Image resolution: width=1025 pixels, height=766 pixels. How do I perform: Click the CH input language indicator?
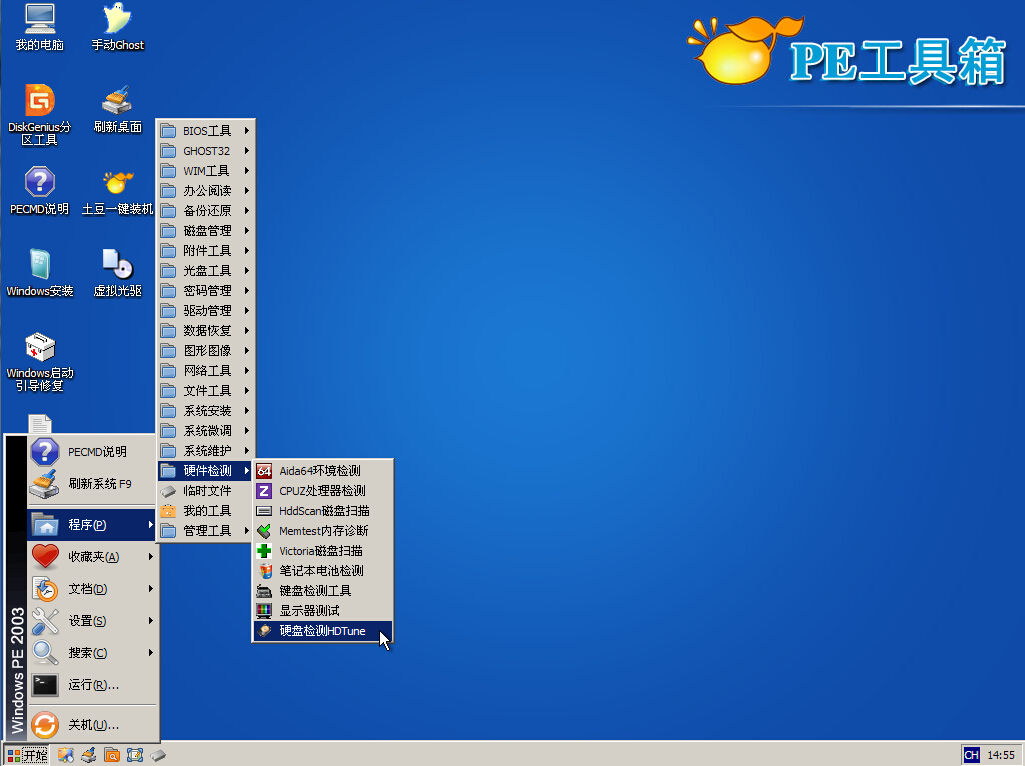click(x=971, y=756)
